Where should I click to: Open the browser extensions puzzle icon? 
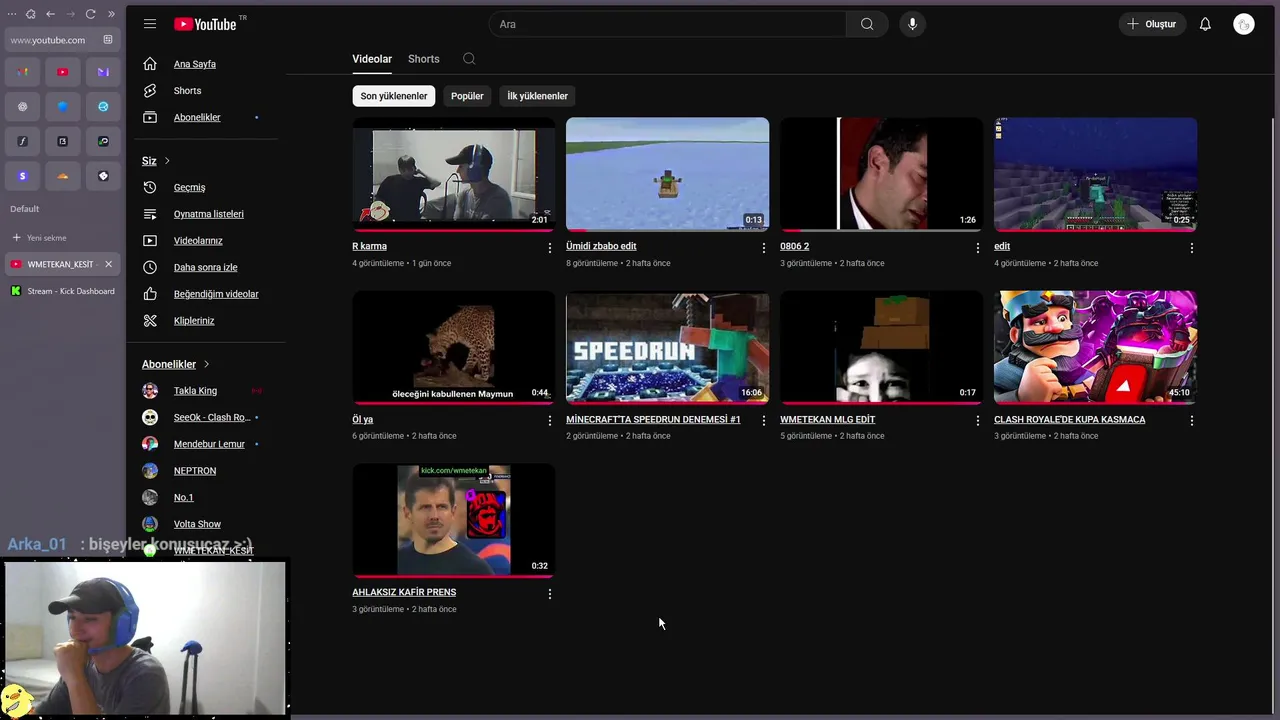[31, 14]
